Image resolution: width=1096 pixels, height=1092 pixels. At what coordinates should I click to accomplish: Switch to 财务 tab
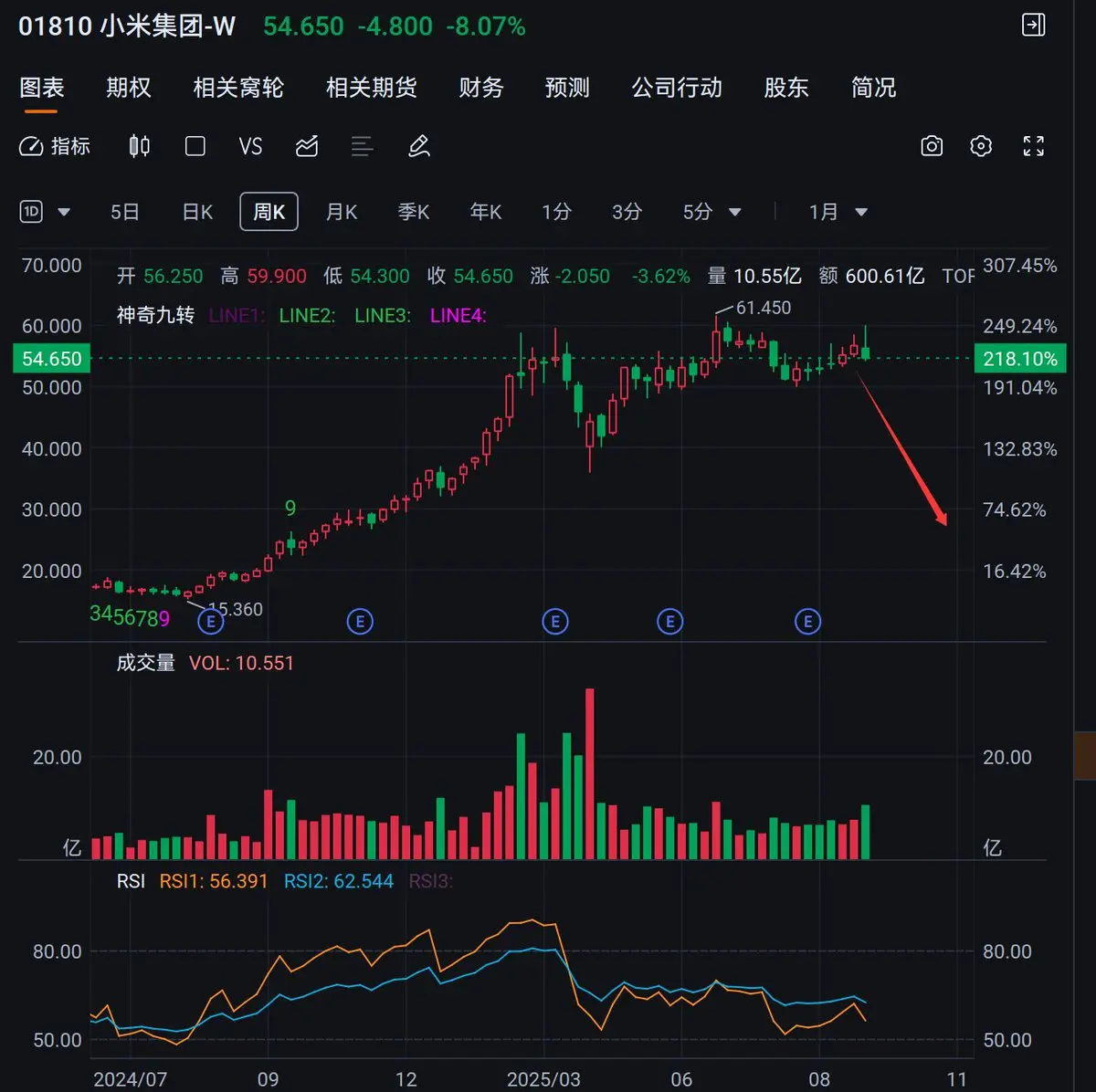[x=481, y=88]
